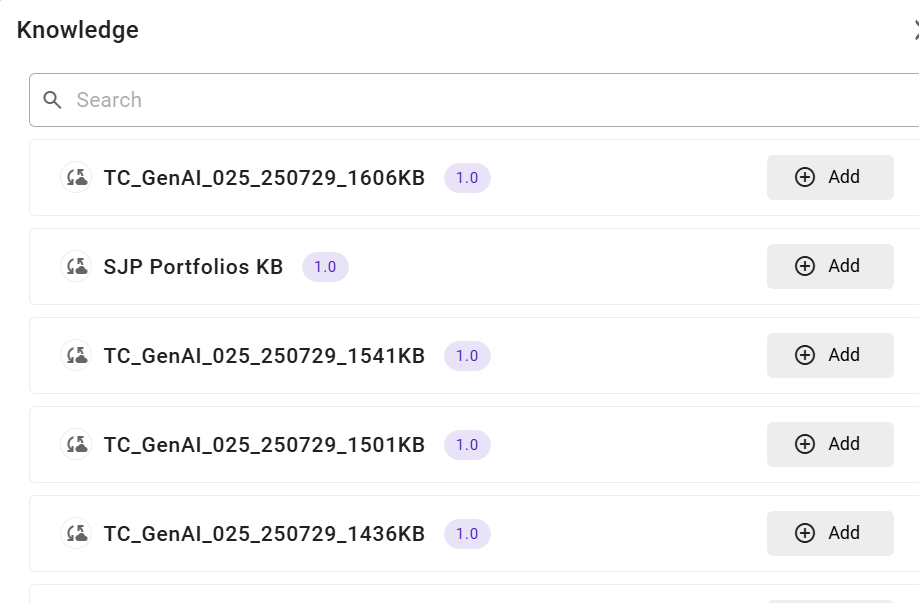Add the TC_GenAI_025_250729_1501KB knowledge base
The width and height of the screenshot is (919, 603).
tap(829, 444)
